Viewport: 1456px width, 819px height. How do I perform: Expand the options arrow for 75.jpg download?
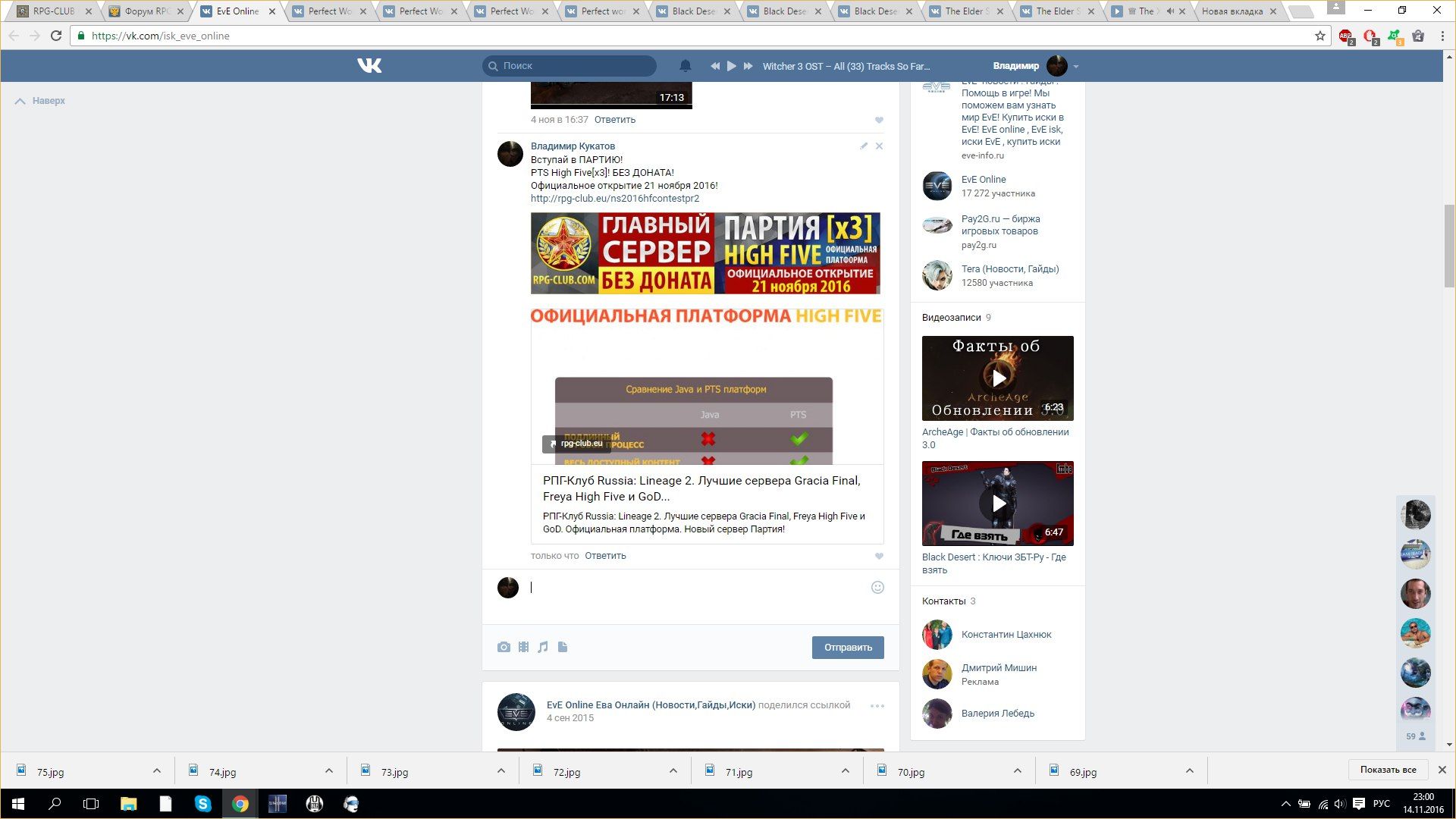(156, 771)
